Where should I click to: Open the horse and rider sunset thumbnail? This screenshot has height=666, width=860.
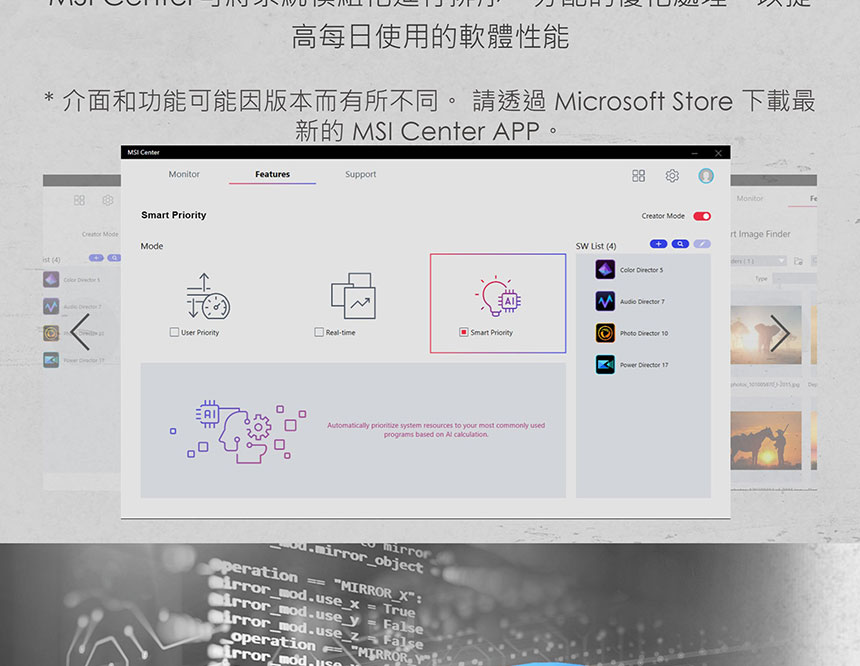766,441
